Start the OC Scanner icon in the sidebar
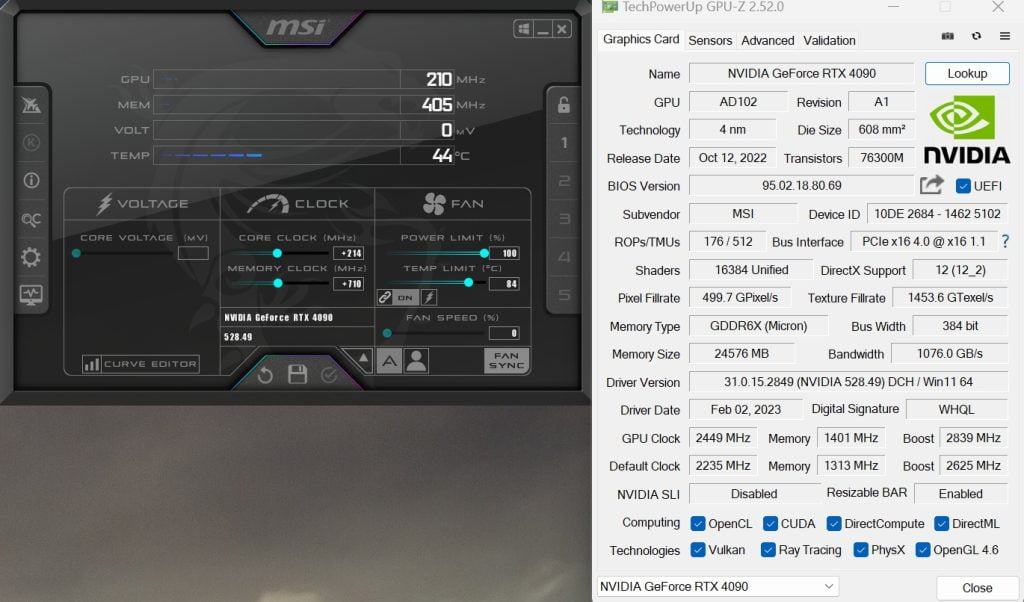The image size is (1024, 602). point(31,219)
